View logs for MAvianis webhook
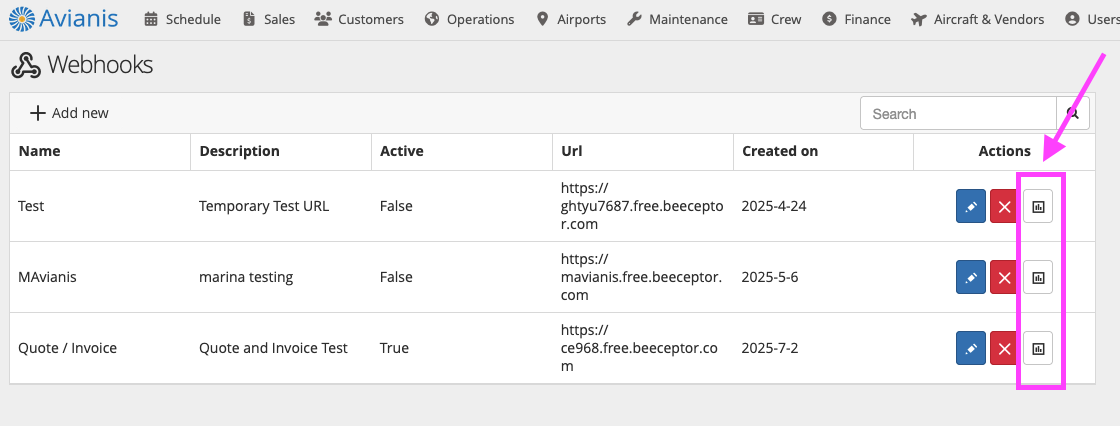The image size is (1120, 426). (1038, 277)
